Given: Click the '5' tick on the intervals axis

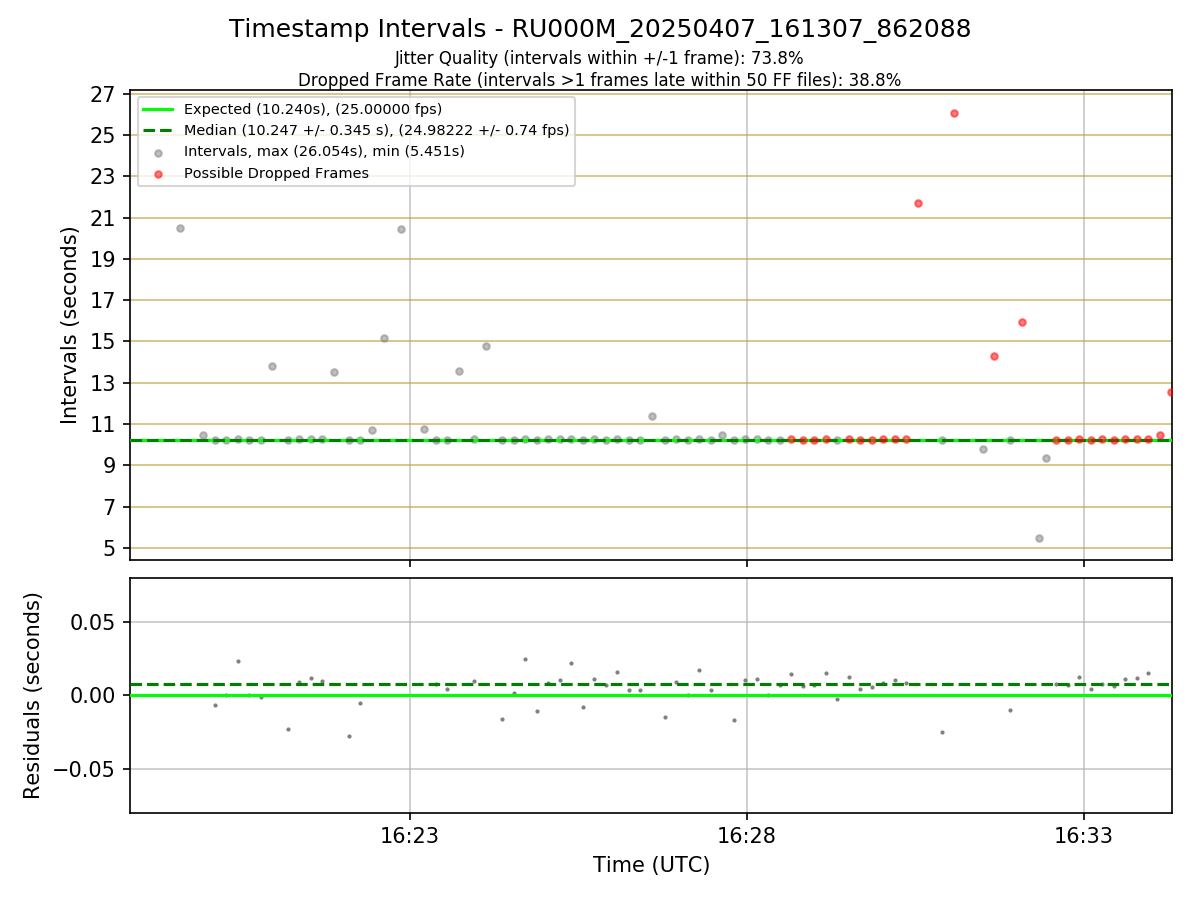Looking at the screenshot, I should pos(111,549).
